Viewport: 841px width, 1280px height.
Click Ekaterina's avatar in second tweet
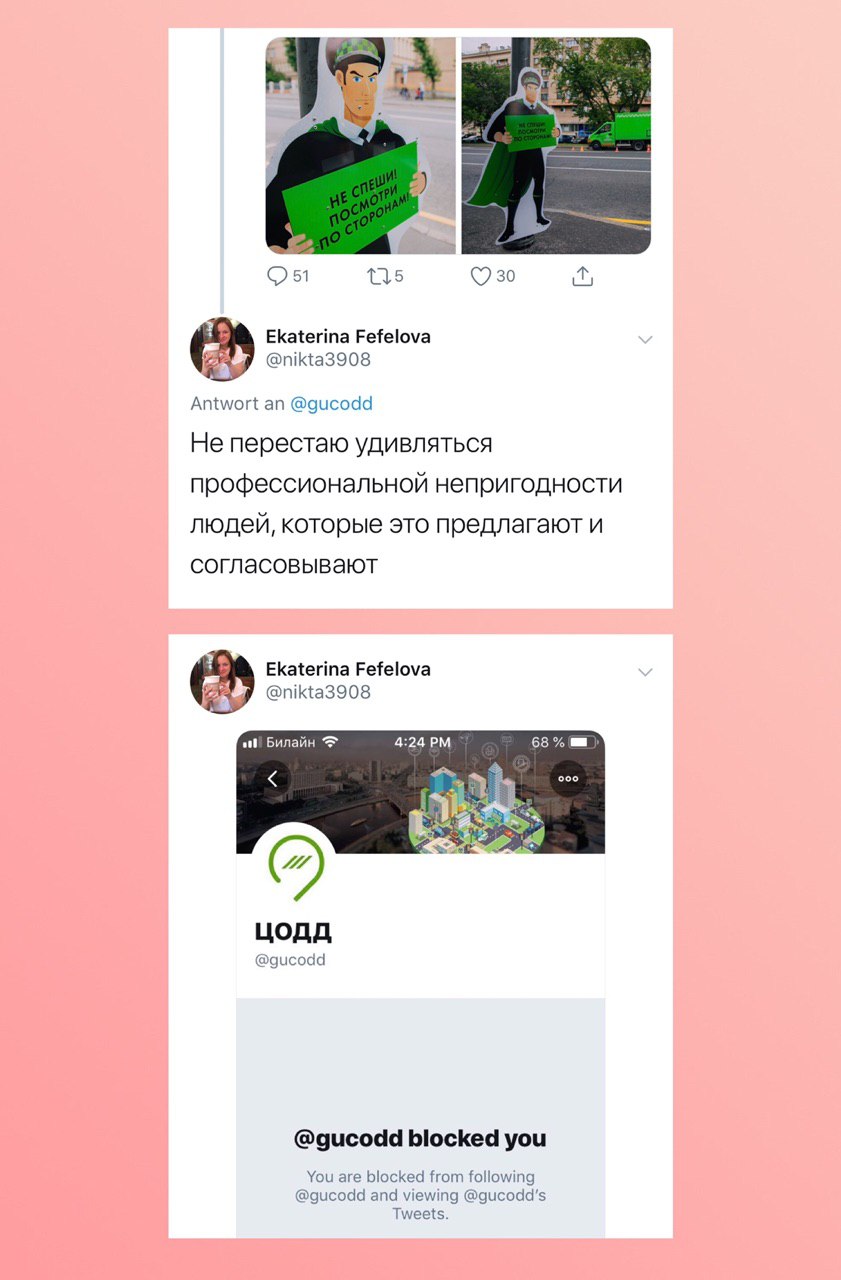(x=222, y=681)
